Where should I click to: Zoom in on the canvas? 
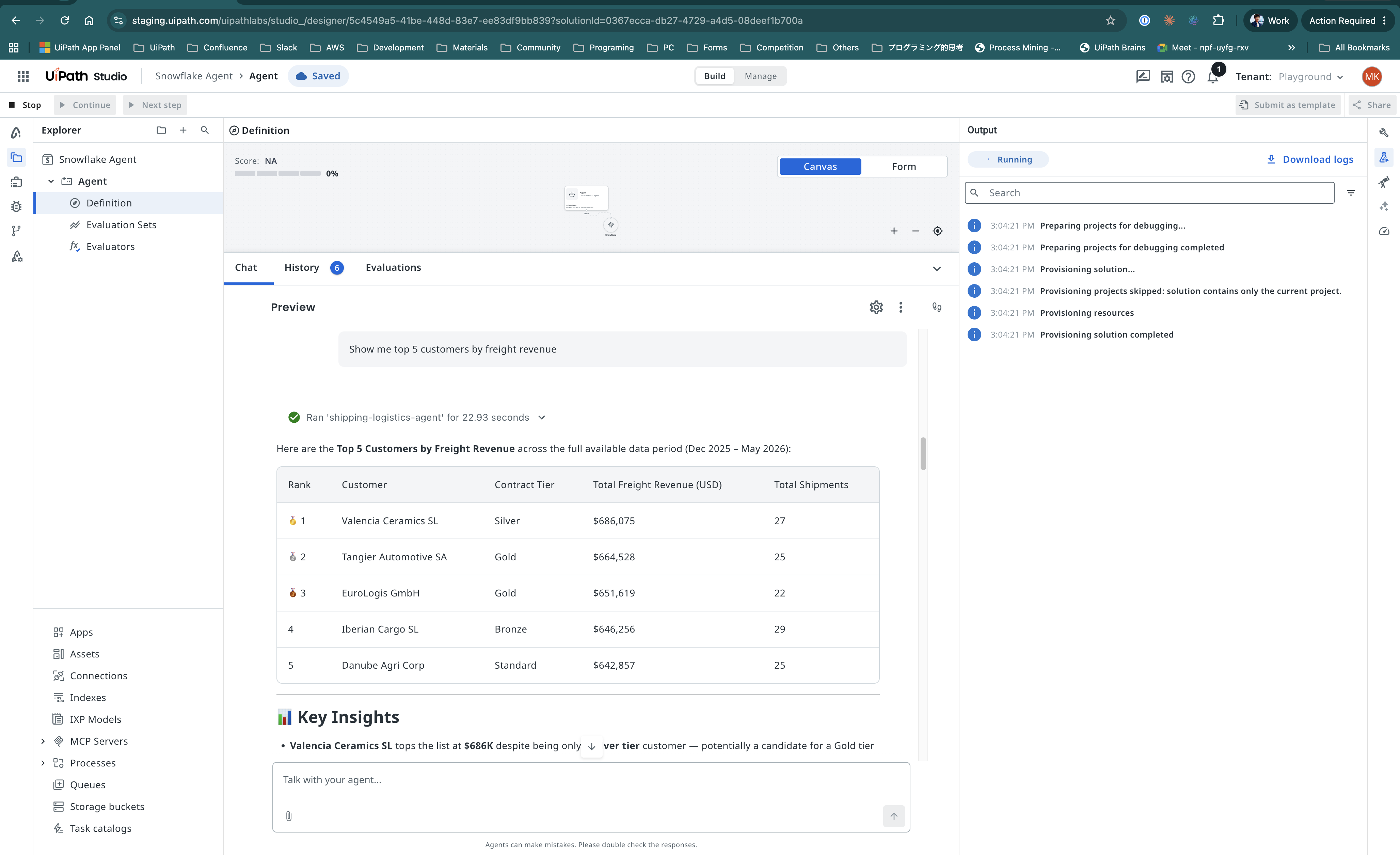point(894,231)
